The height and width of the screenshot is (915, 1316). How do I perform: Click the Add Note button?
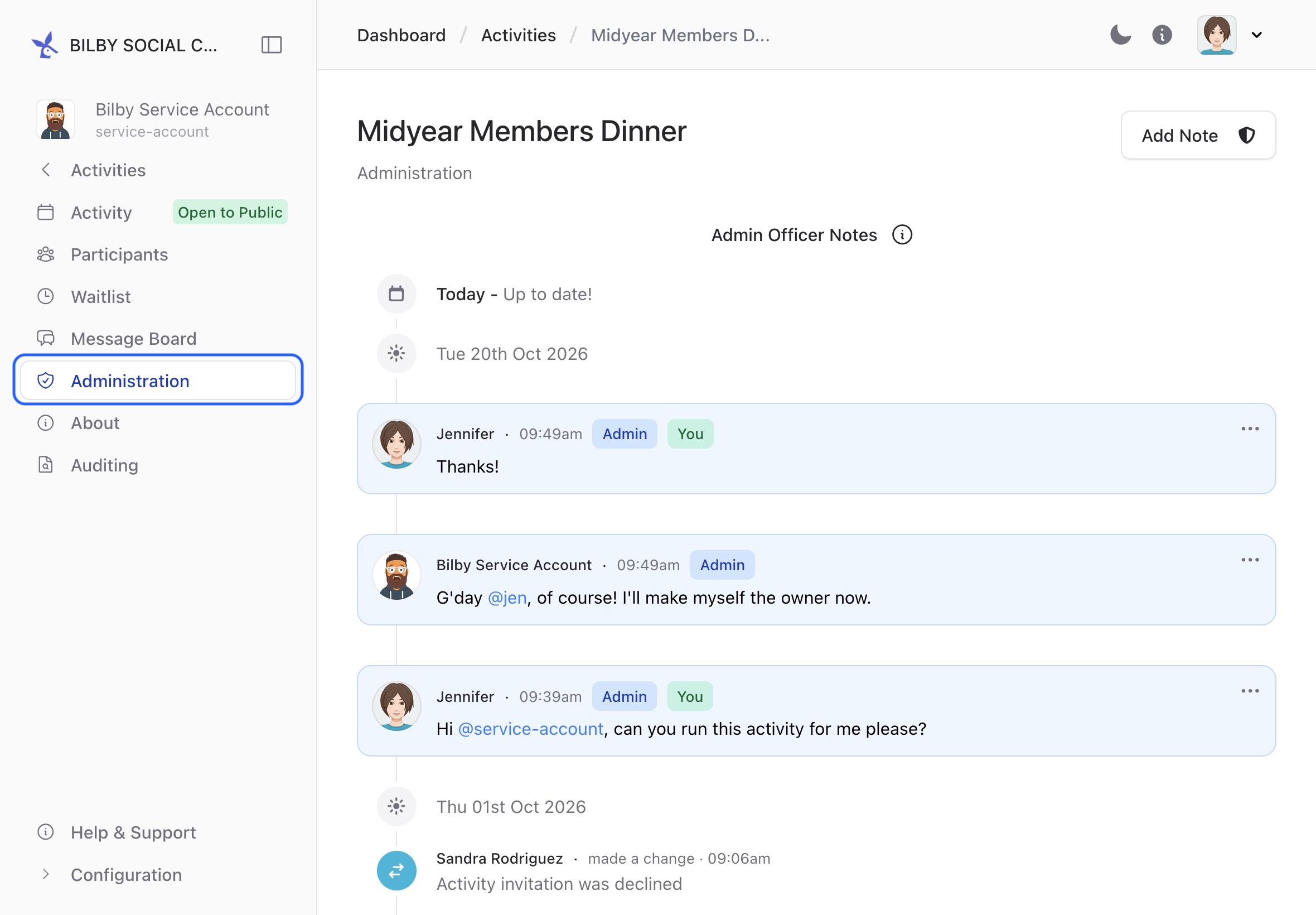pyautogui.click(x=1198, y=136)
